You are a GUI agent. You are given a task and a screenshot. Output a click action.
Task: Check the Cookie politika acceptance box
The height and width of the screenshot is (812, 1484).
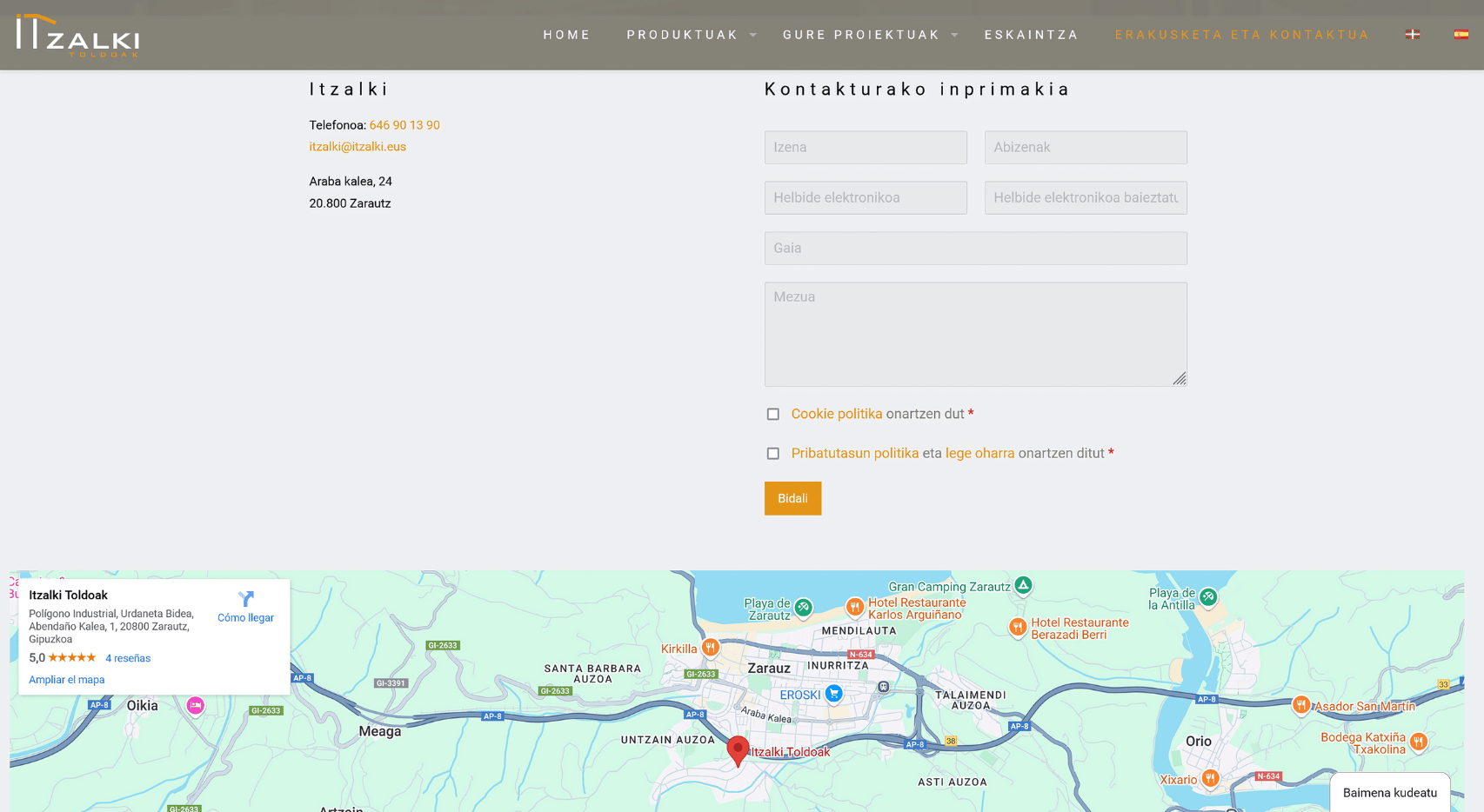tap(772, 414)
